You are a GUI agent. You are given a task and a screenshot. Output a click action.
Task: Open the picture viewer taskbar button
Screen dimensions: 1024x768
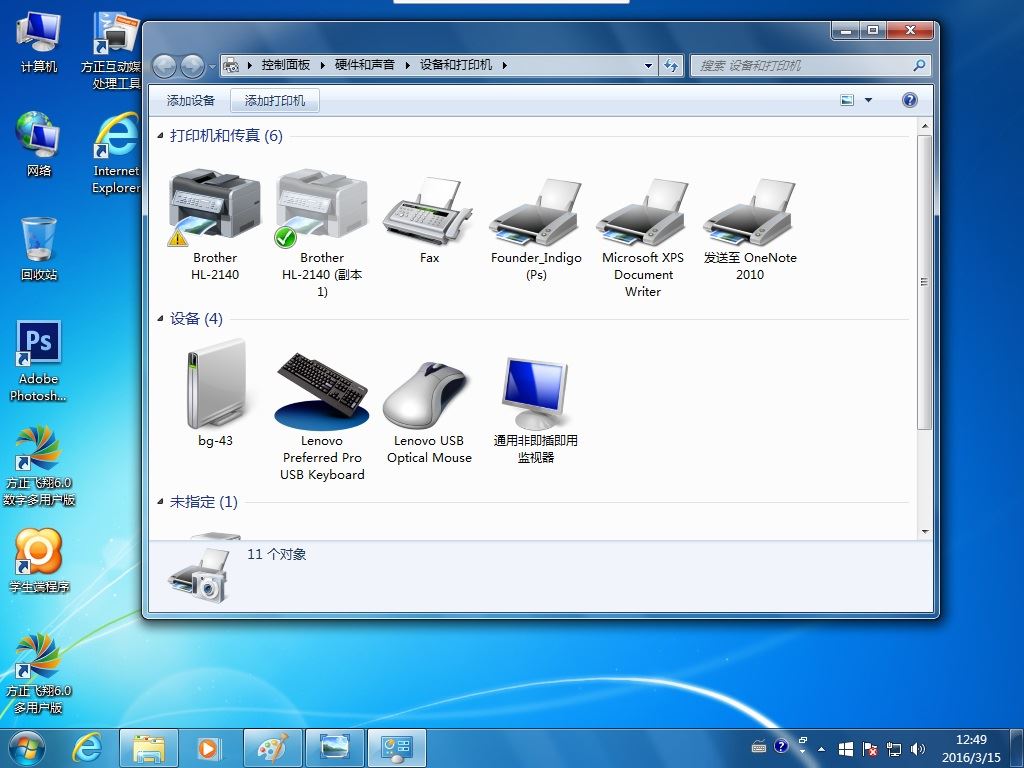pos(334,748)
